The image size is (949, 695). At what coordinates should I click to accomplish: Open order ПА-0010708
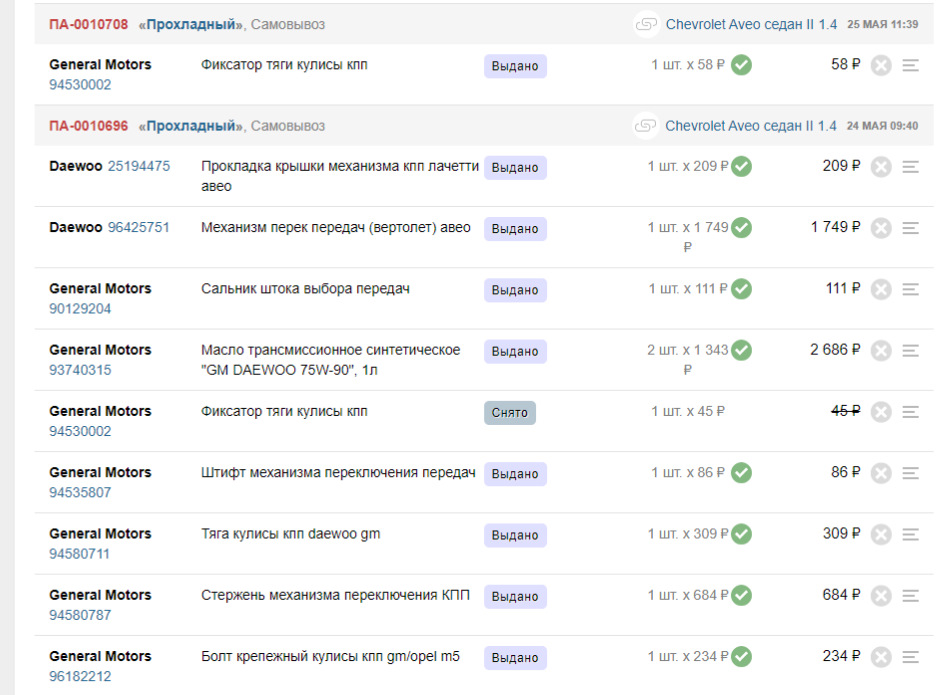88,24
